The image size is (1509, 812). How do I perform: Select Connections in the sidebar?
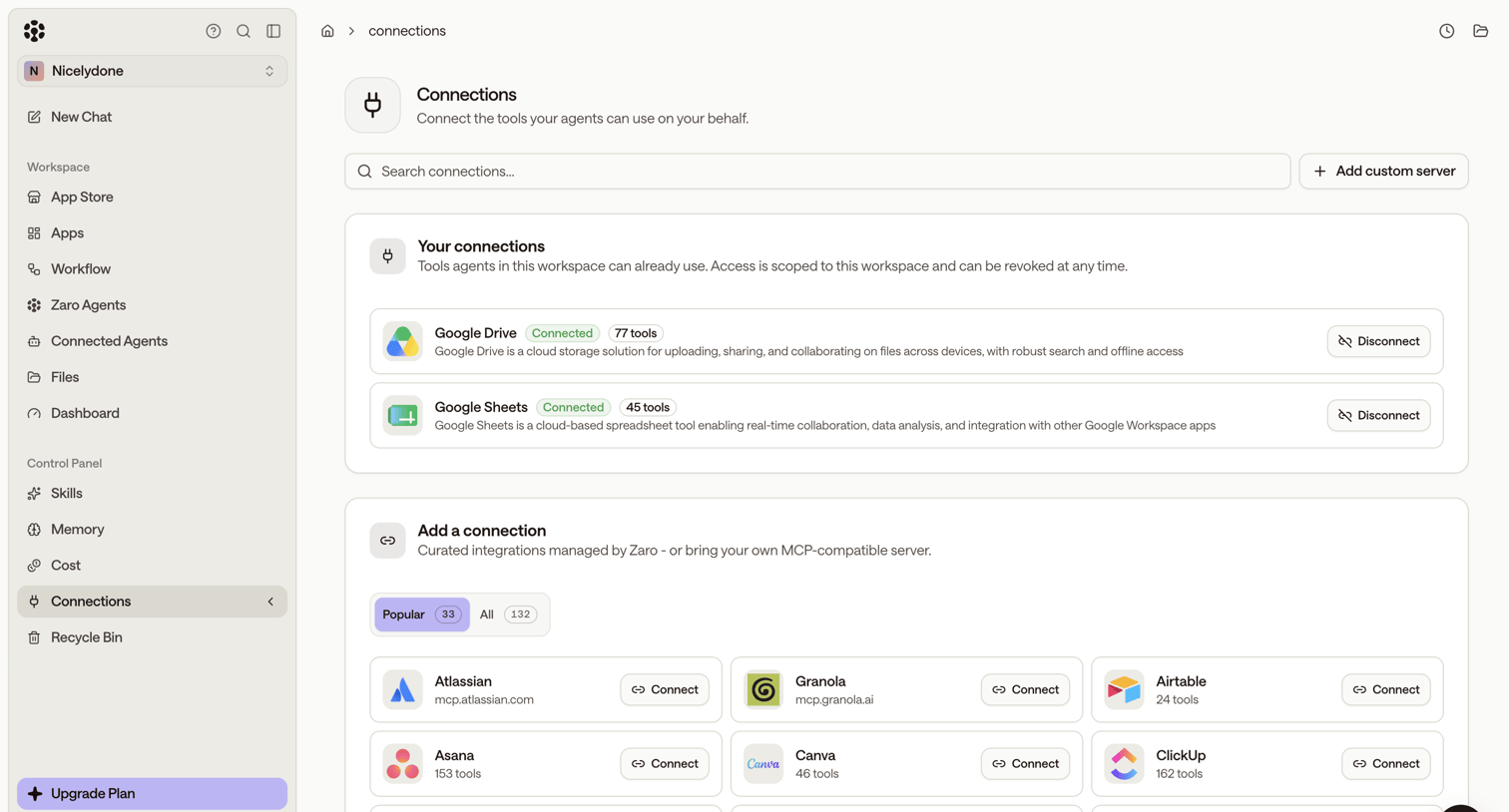(152, 602)
